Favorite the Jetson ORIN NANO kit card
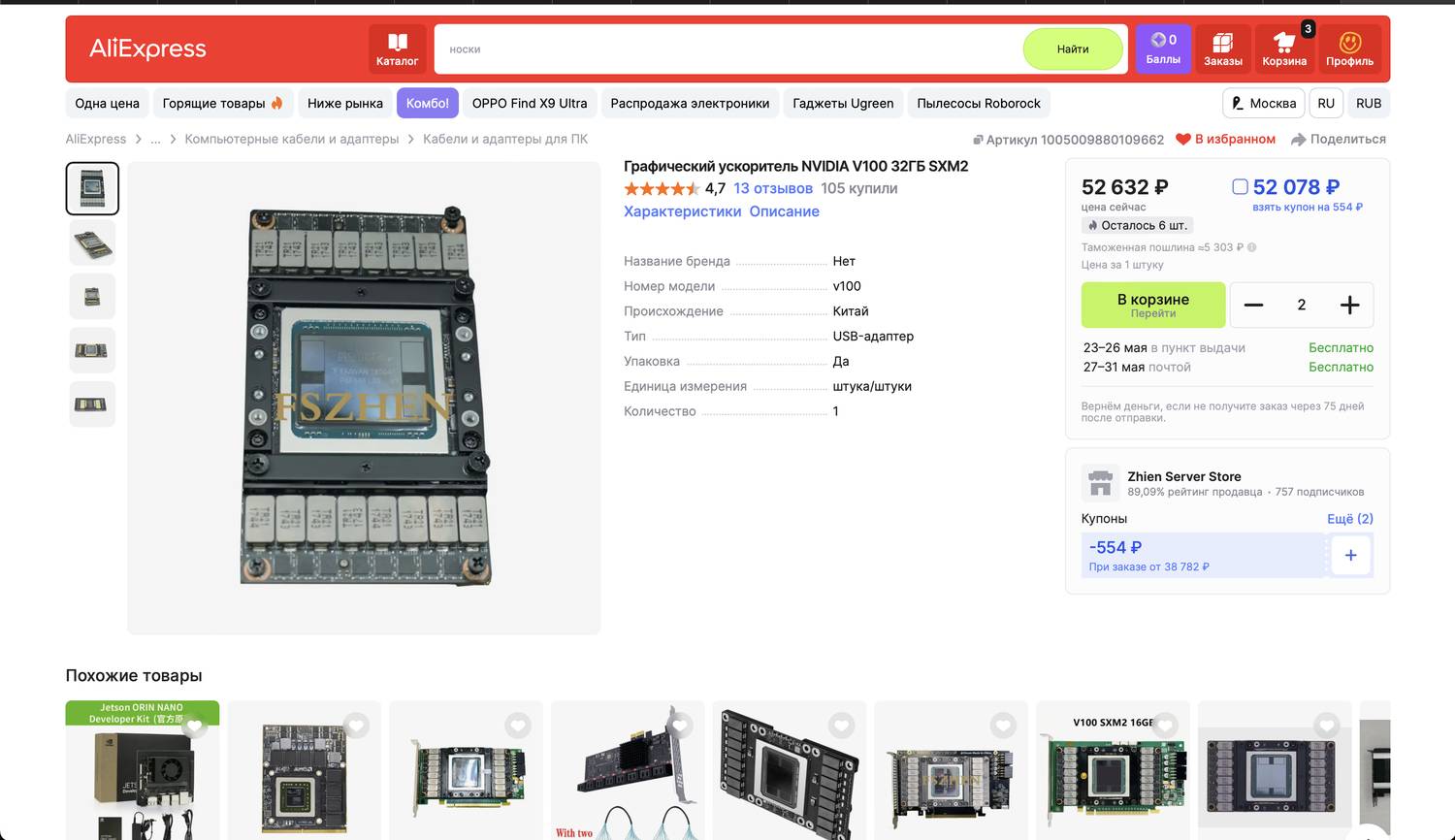This screenshot has height=840, width=1455. [x=195, y=726]
